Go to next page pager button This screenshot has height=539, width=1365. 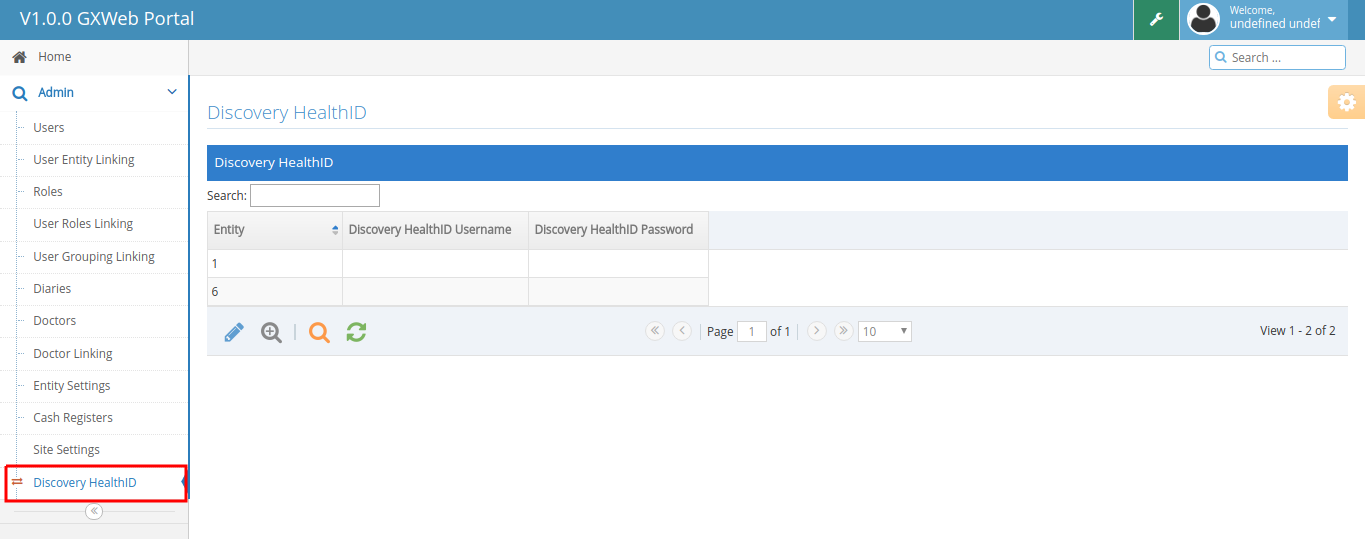point(816,331)
